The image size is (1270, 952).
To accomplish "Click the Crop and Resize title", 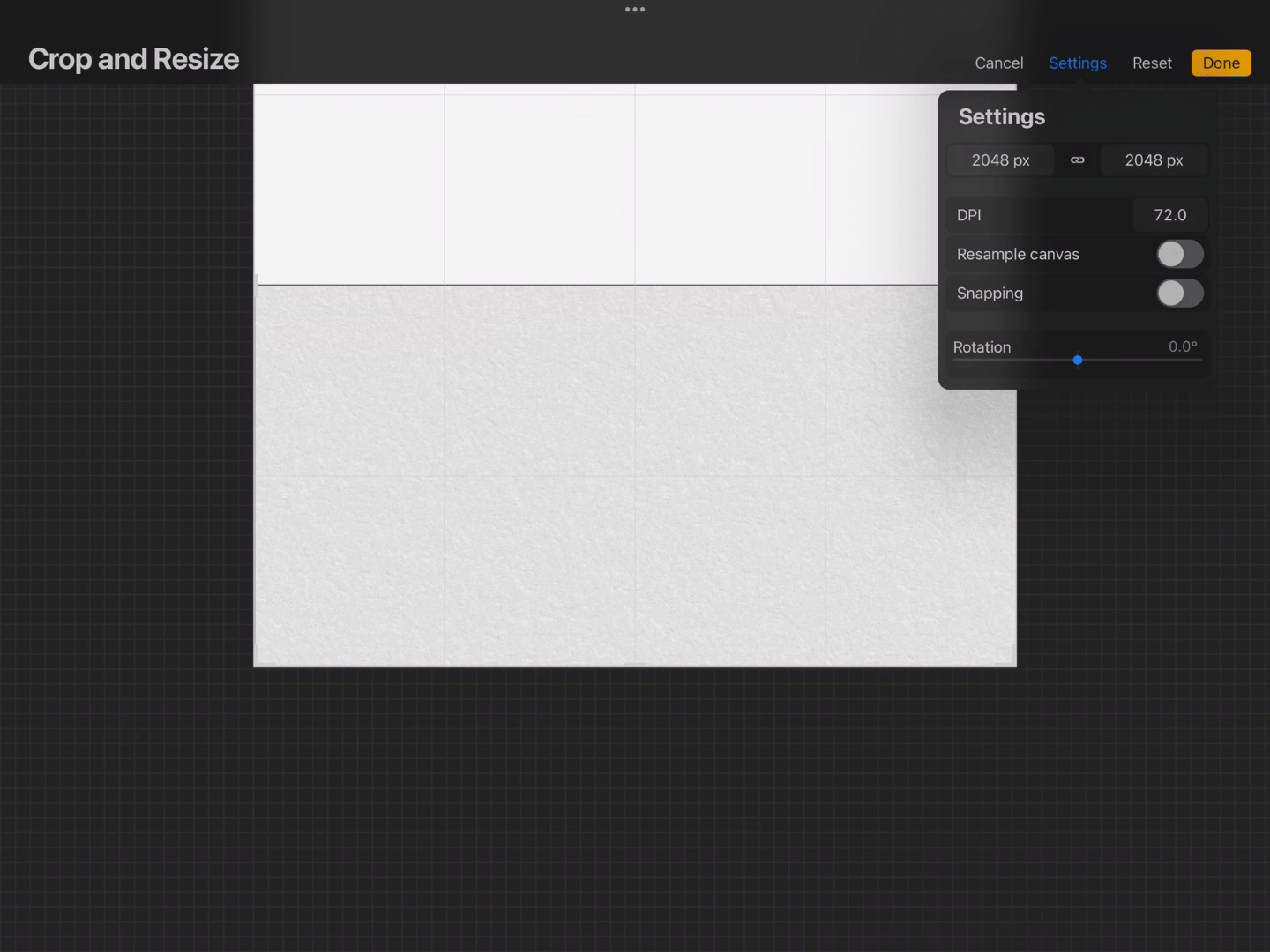I will [134, 59].
